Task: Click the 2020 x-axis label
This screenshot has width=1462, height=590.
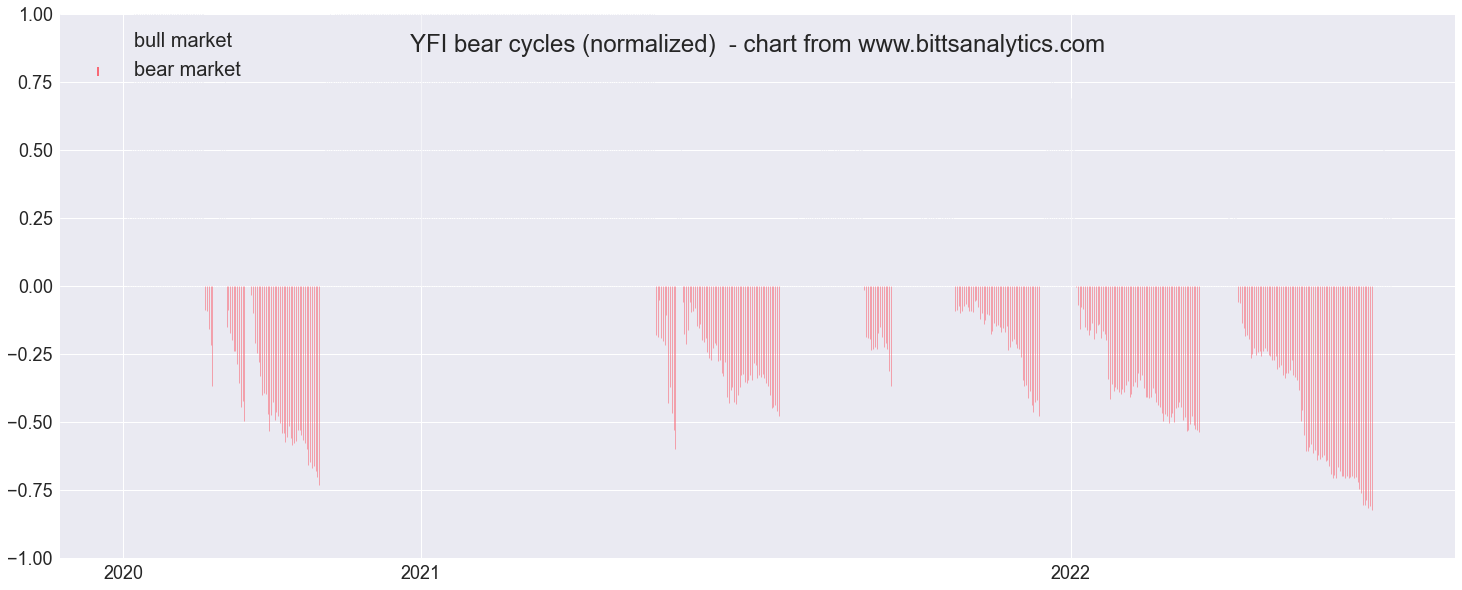Action: click(x=123, y=573)
